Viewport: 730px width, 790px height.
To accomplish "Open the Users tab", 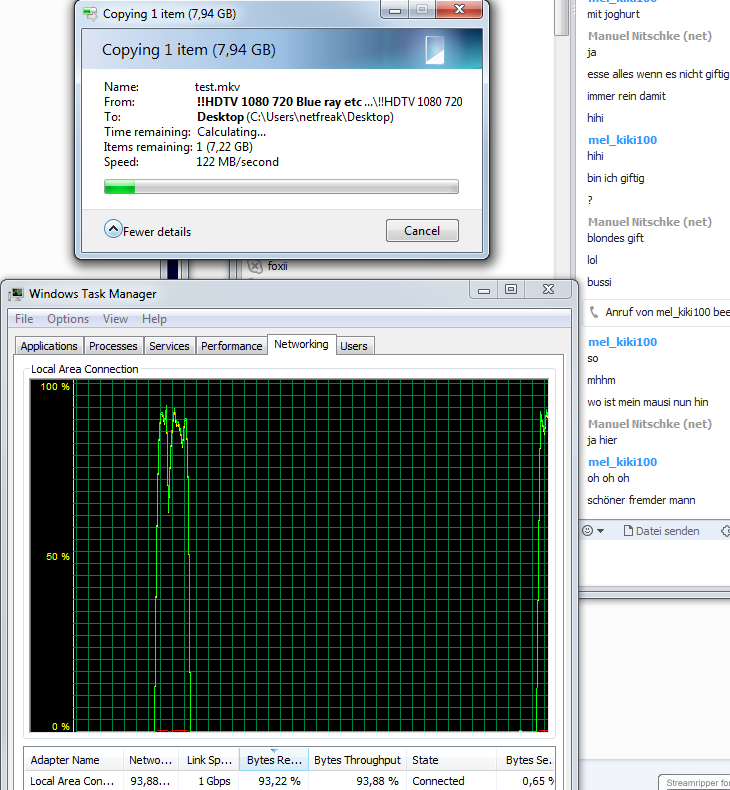I will 354,346.
